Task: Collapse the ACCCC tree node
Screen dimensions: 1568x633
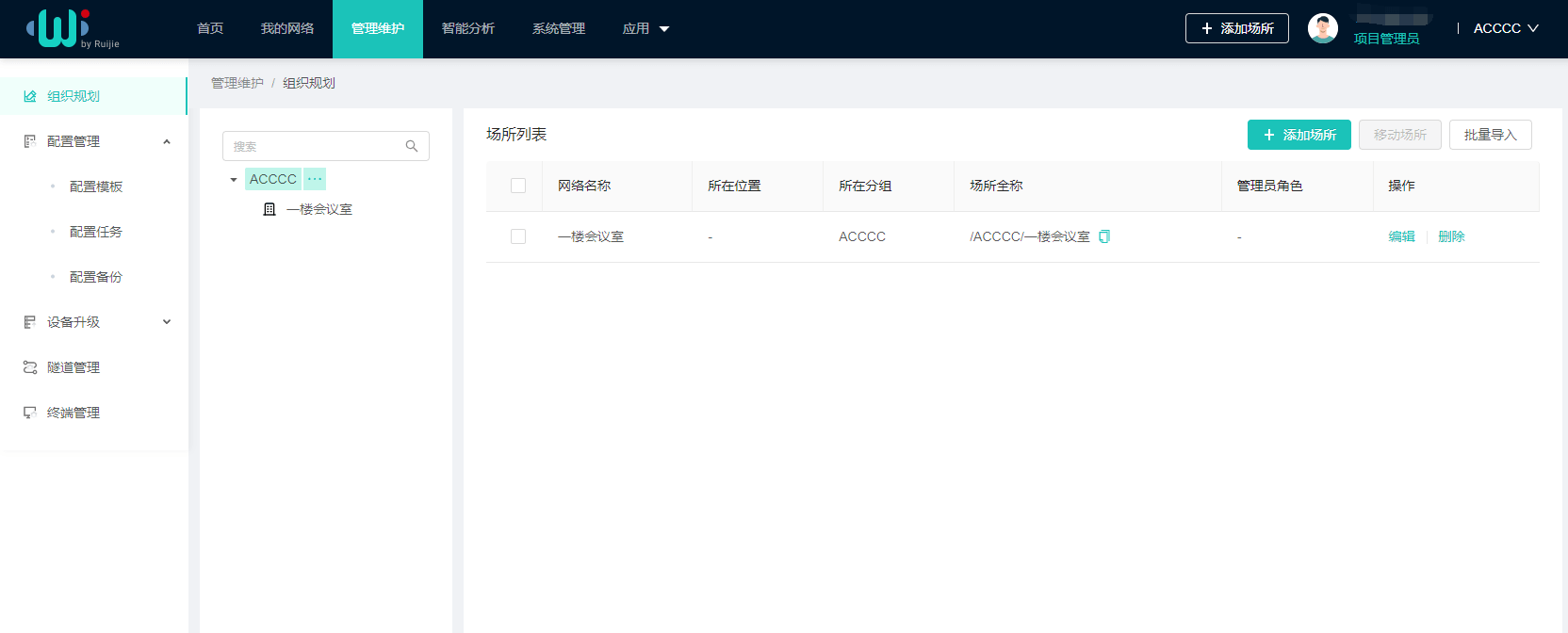Action: pos(234,179)
